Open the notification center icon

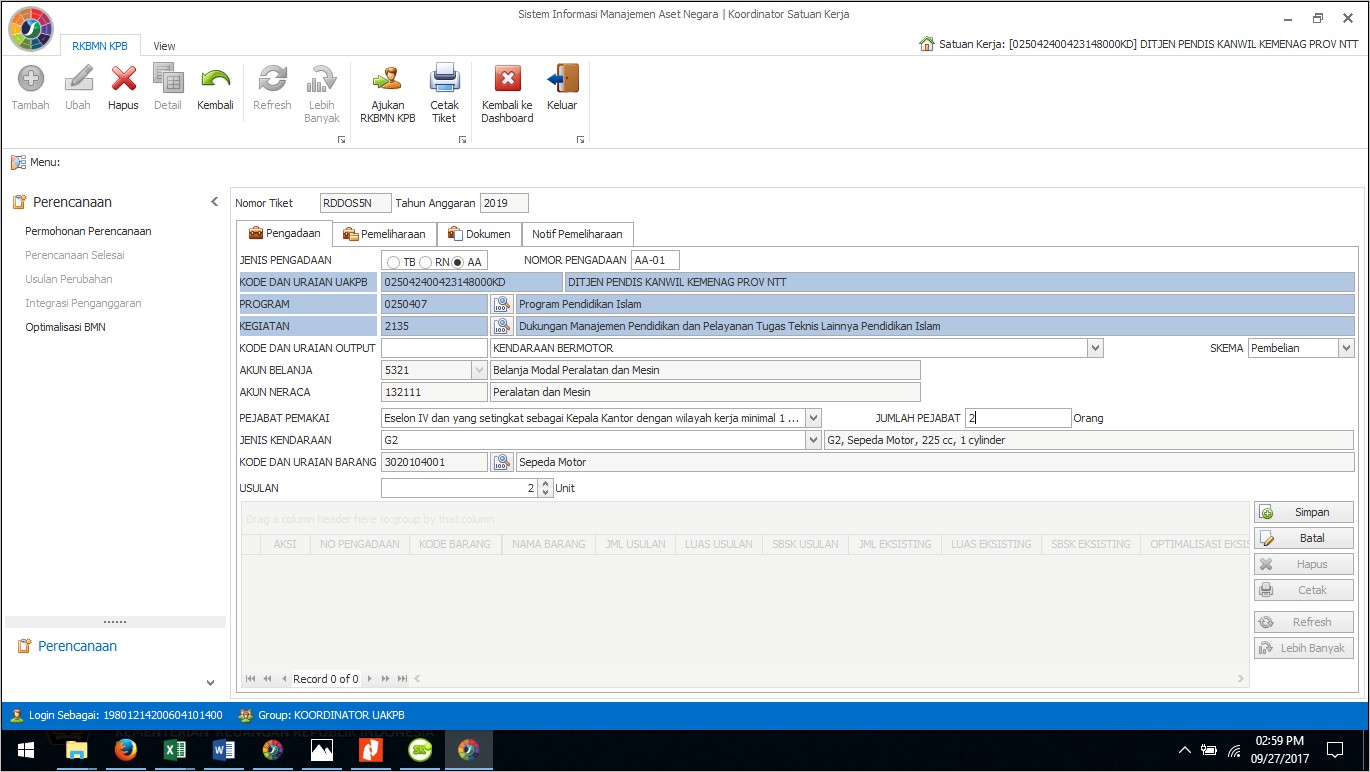(x=1335, y=750)
